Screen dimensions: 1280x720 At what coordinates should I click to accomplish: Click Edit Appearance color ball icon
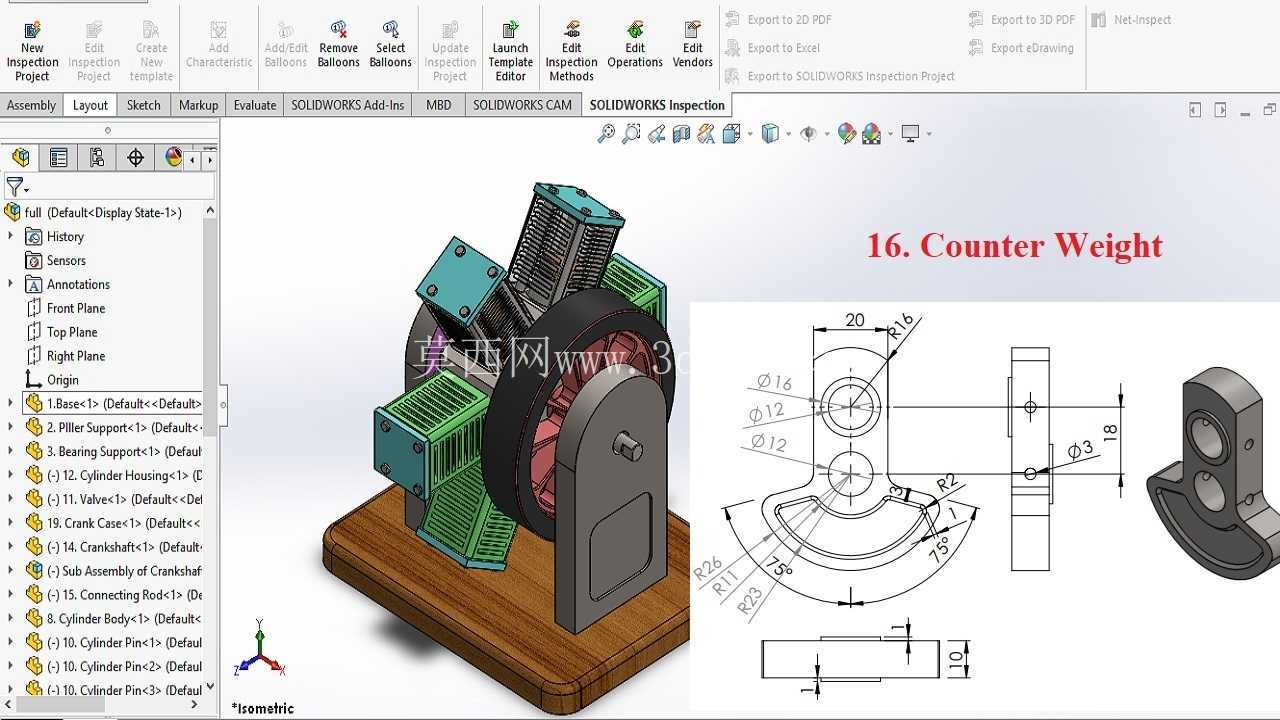pyautogui.click(x=846, y=133)
